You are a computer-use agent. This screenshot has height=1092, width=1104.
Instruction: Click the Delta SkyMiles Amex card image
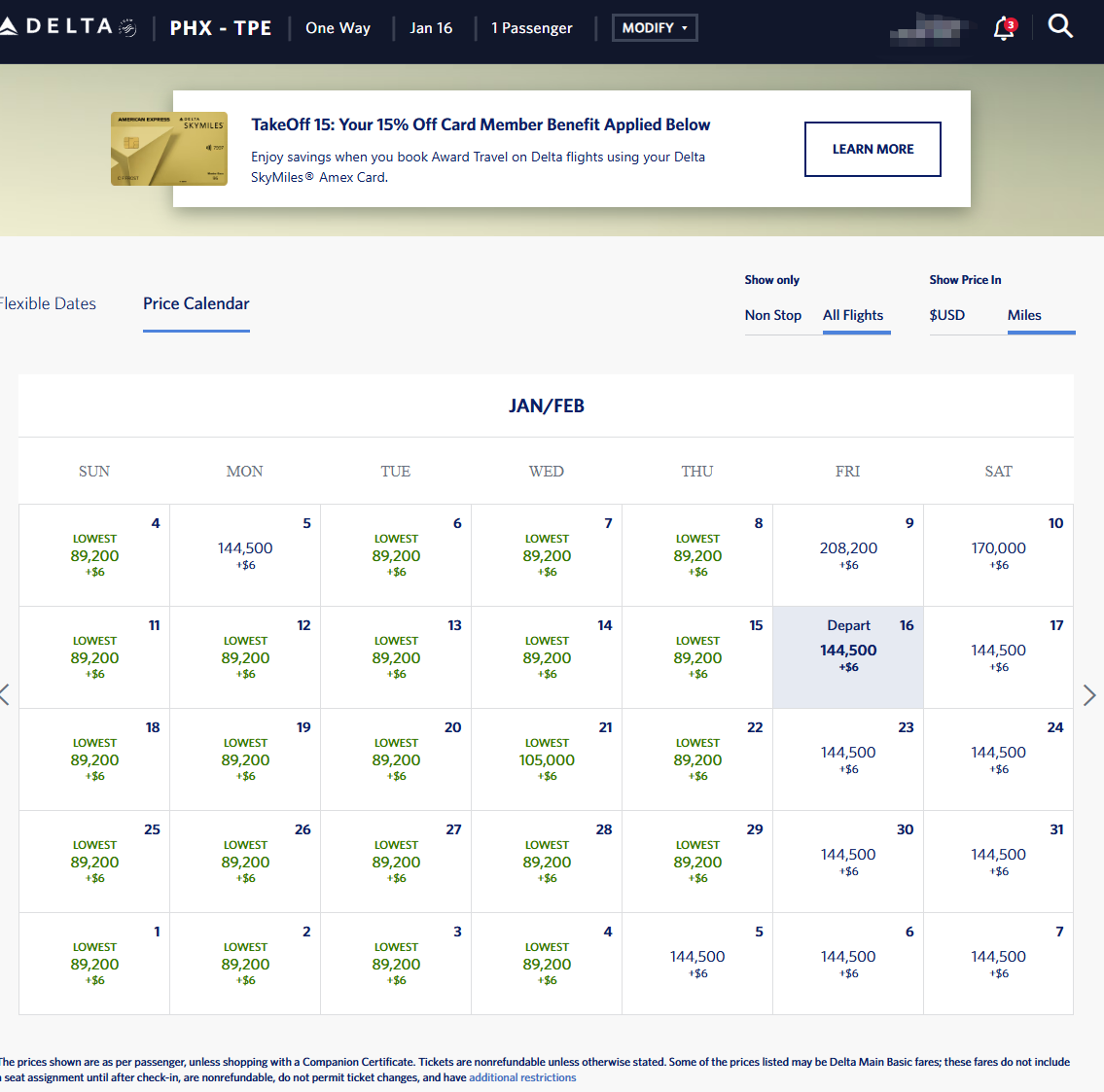click(x=169, y=149)
